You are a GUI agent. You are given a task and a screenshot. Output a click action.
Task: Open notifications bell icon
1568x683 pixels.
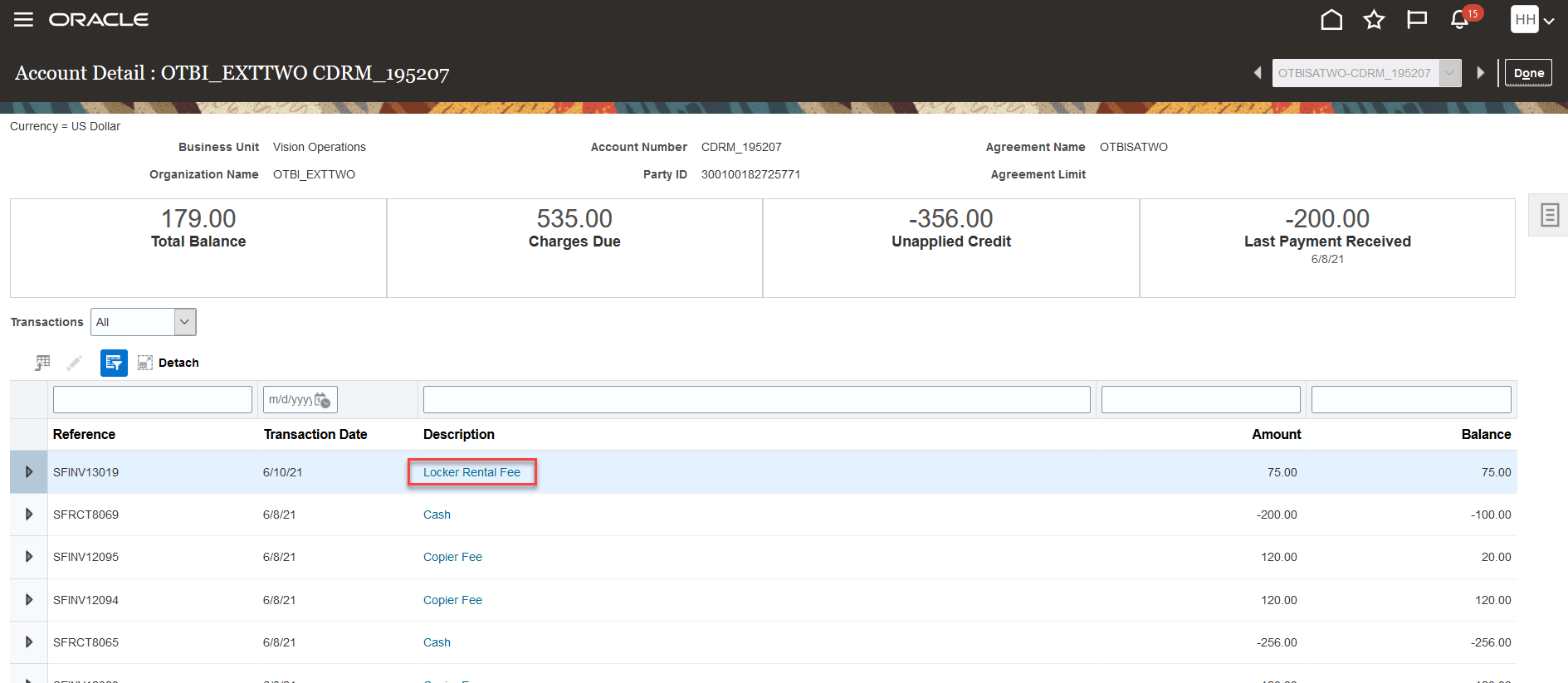[1459, 19]
